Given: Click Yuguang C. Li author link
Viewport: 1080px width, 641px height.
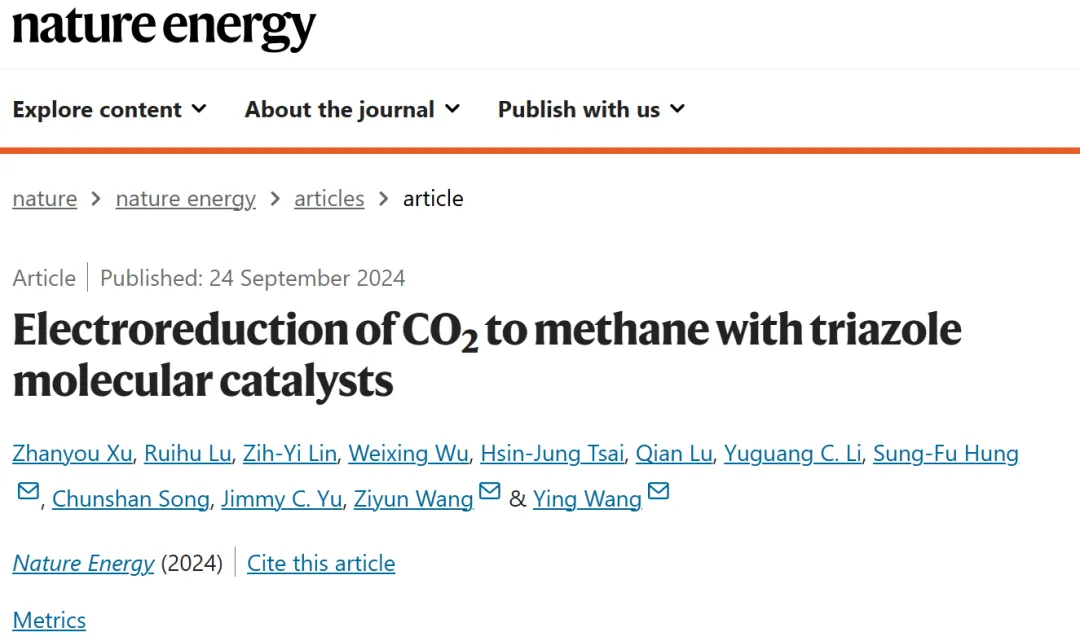Looking at the screenshot, I should (x=793, y=453).
